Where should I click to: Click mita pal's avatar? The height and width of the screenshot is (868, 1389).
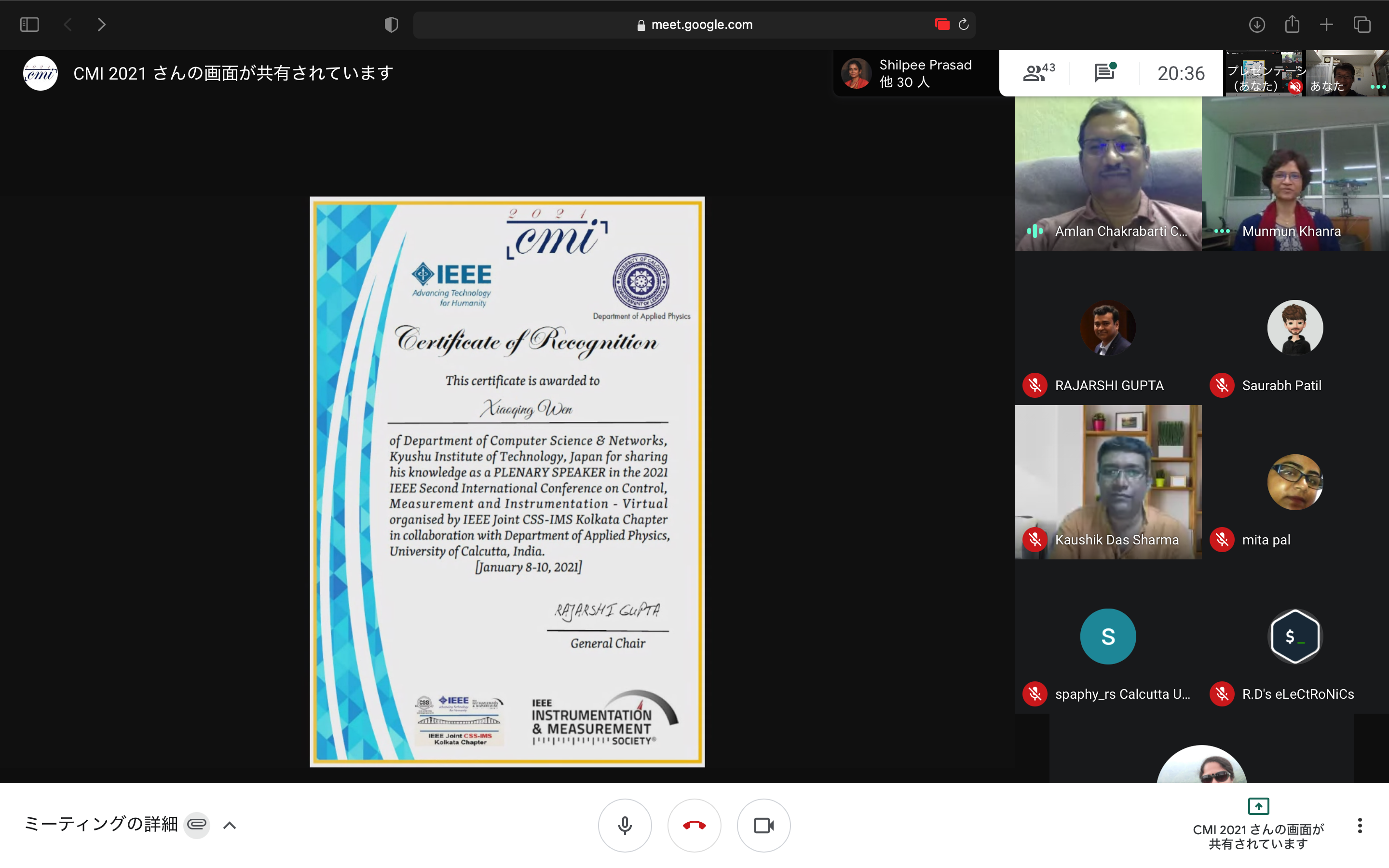click(x=1295, y=482)
